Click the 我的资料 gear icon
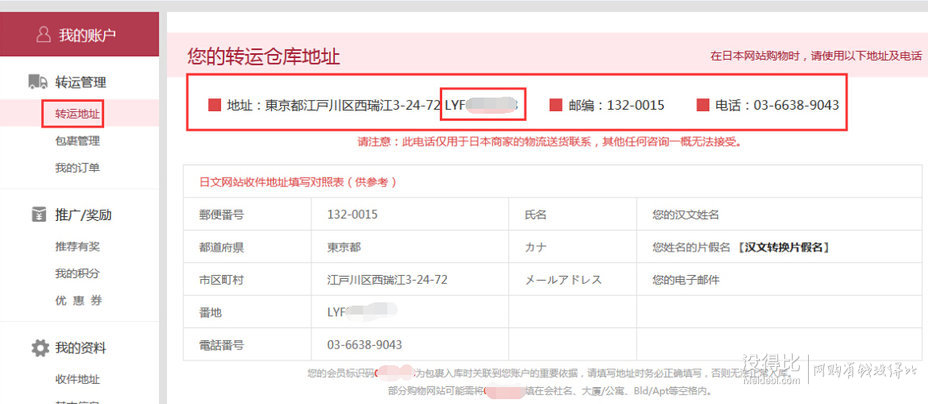Viewport: 928px width, 404px height. [40, 348]
